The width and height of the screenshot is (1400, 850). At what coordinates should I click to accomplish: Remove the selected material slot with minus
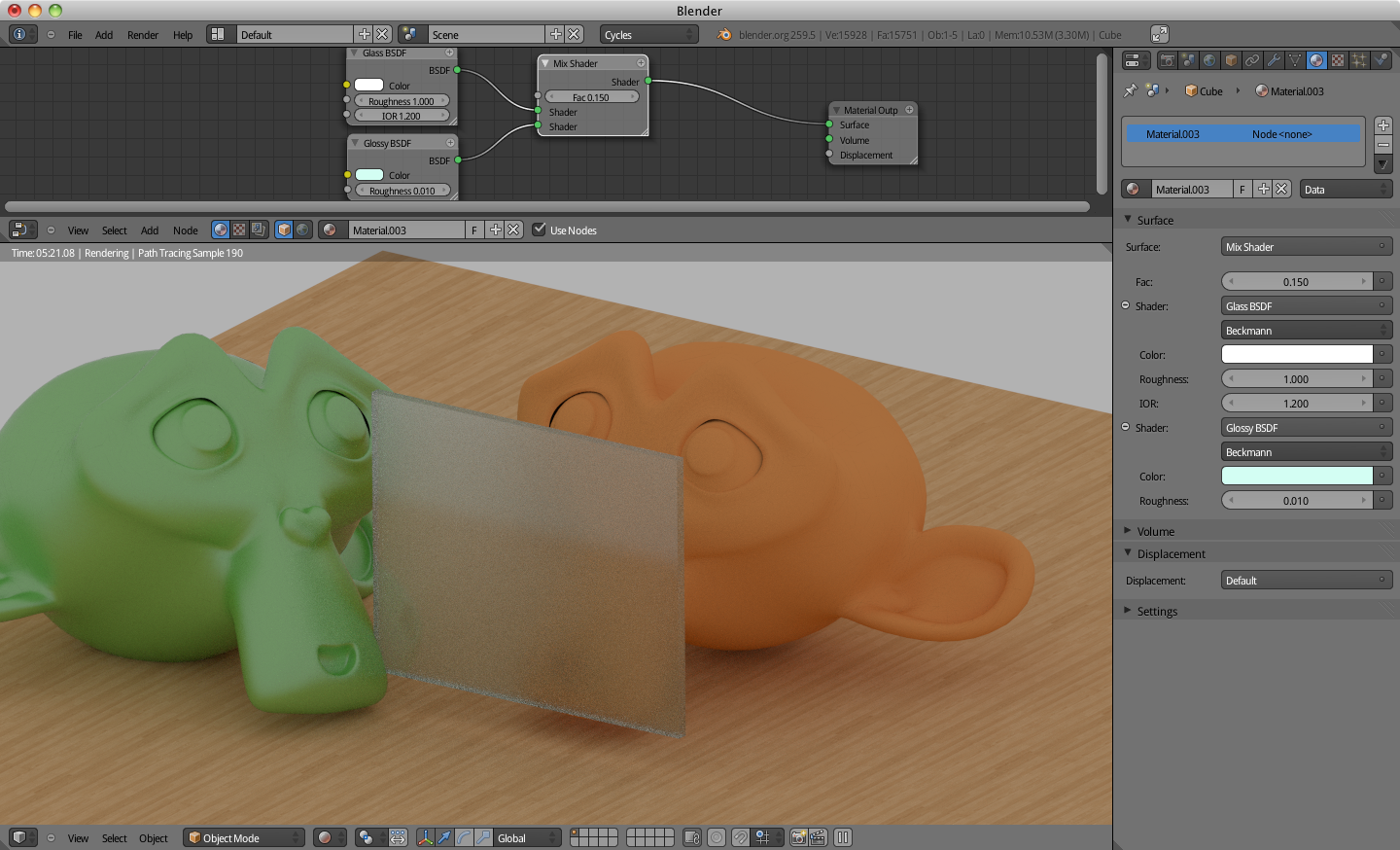pyautogui.click(x=1383, y=144)
